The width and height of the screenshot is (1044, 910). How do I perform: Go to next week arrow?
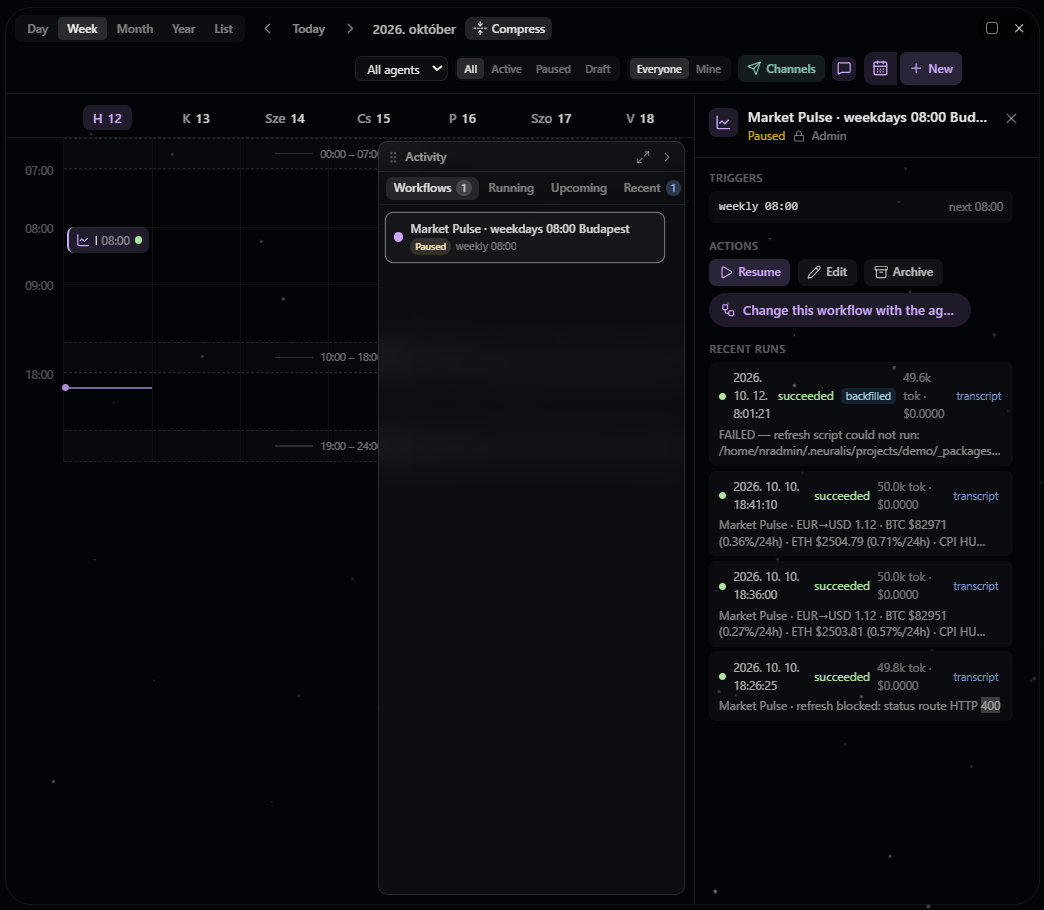tap(350, 29)
